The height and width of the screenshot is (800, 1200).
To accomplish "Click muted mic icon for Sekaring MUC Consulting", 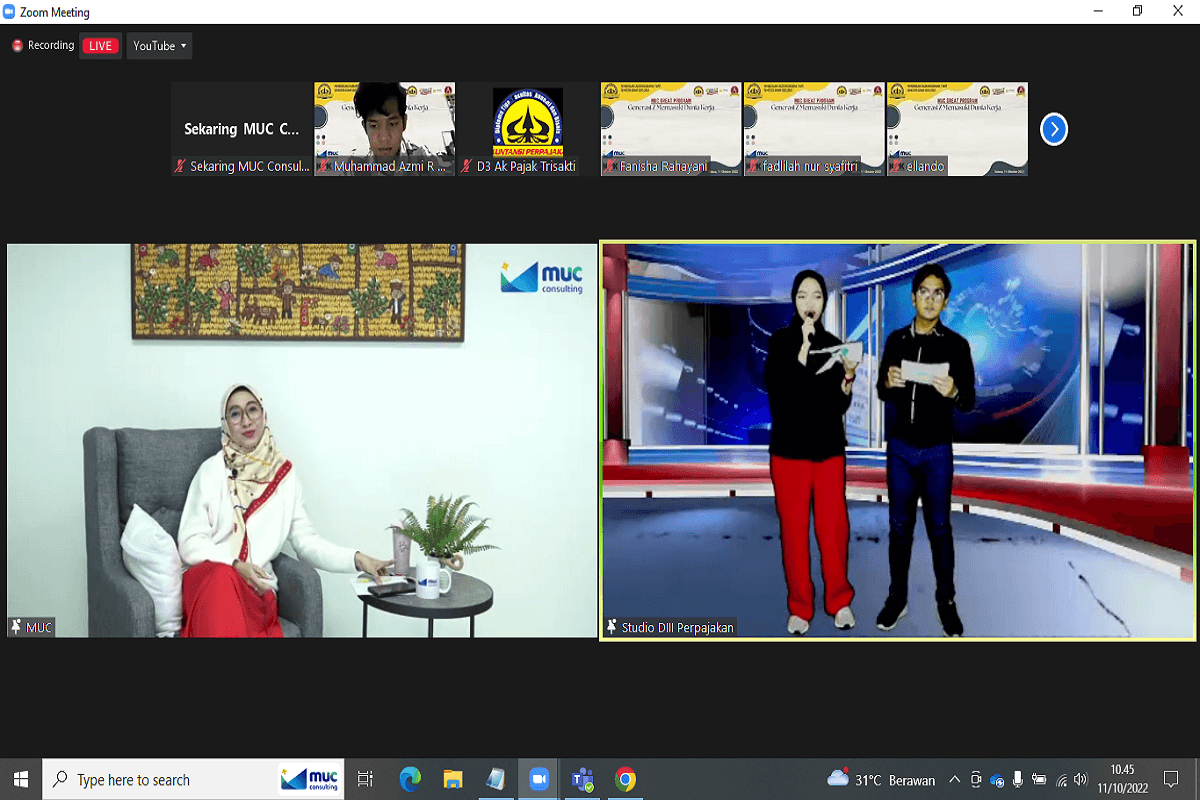I will click(181, 166).
